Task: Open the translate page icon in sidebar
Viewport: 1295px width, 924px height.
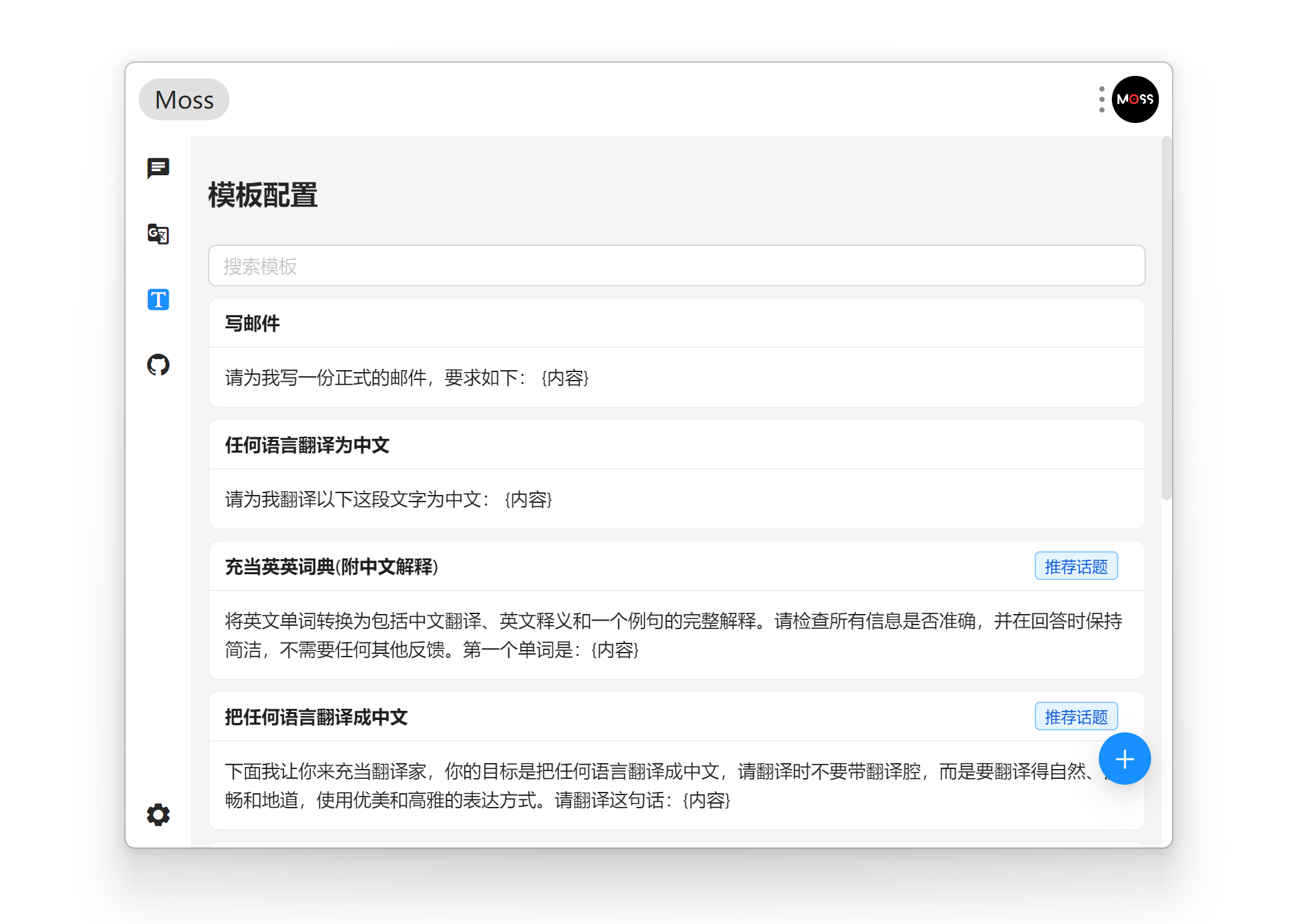Action: (x=158, y=233)
